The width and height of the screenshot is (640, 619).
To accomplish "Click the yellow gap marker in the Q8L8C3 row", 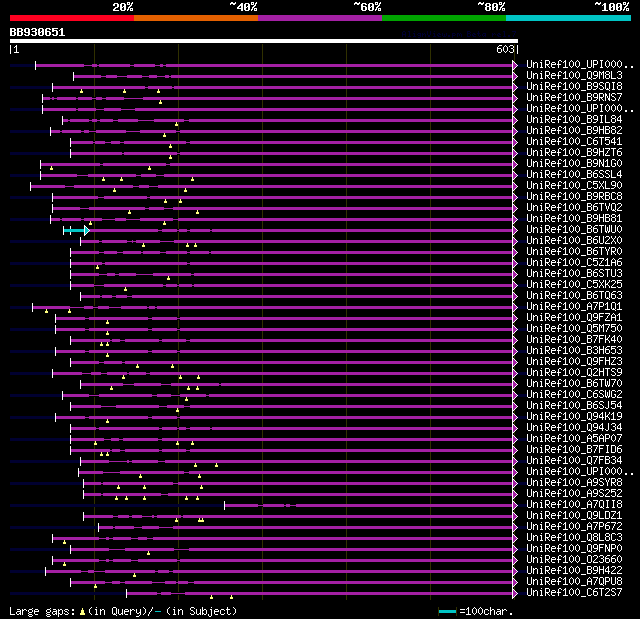I will pyautogui.click(x=64, y=542).
